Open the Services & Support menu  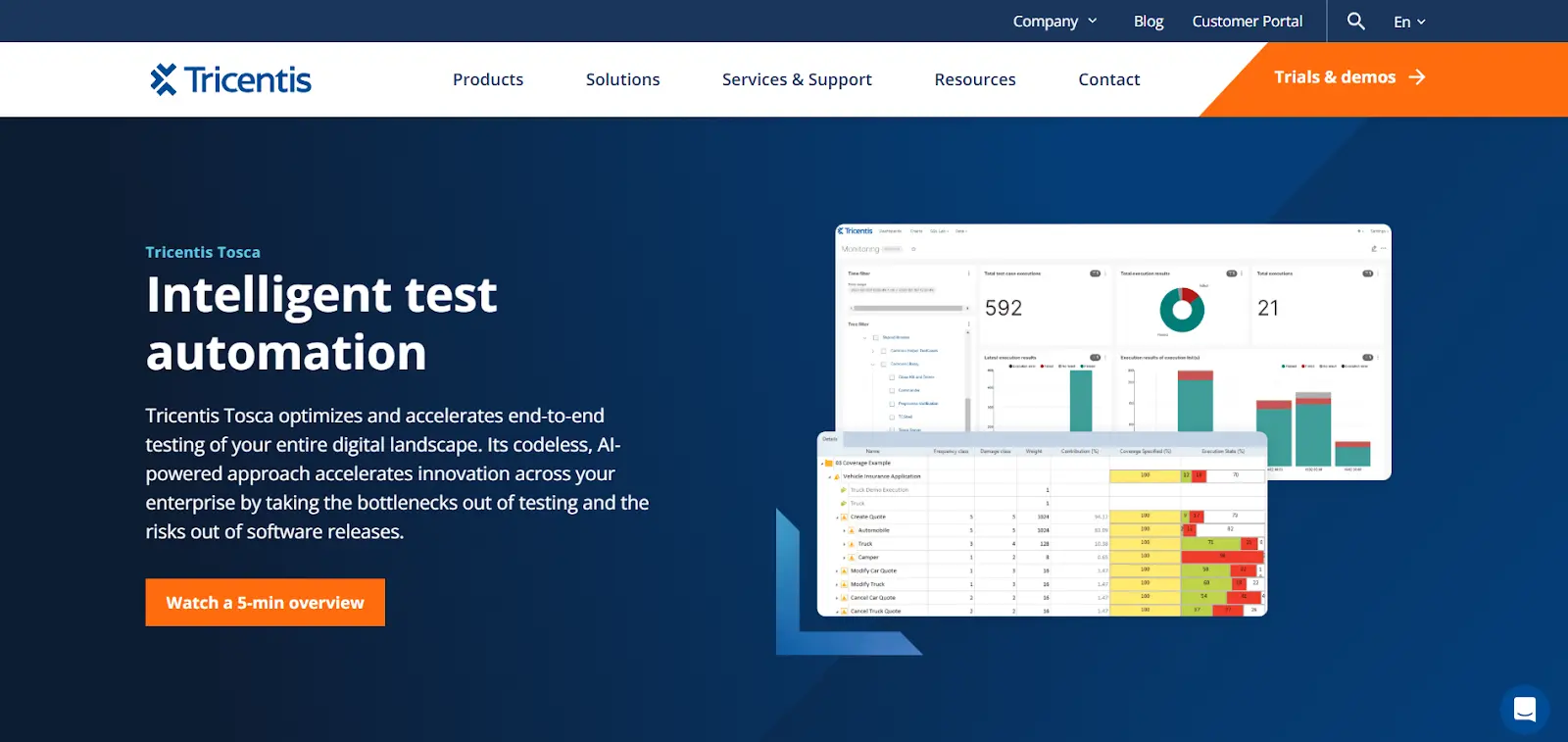tap(797, 79)
